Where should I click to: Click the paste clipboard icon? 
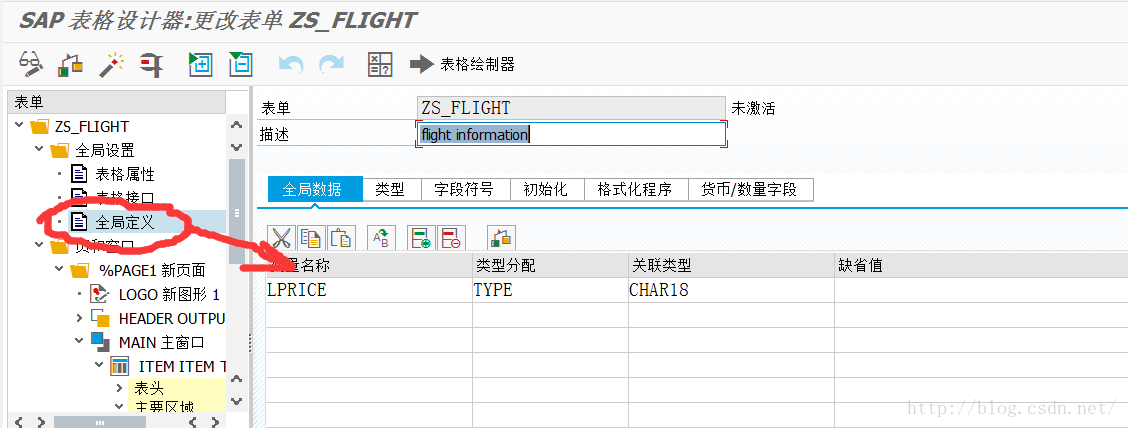point(342,238)
